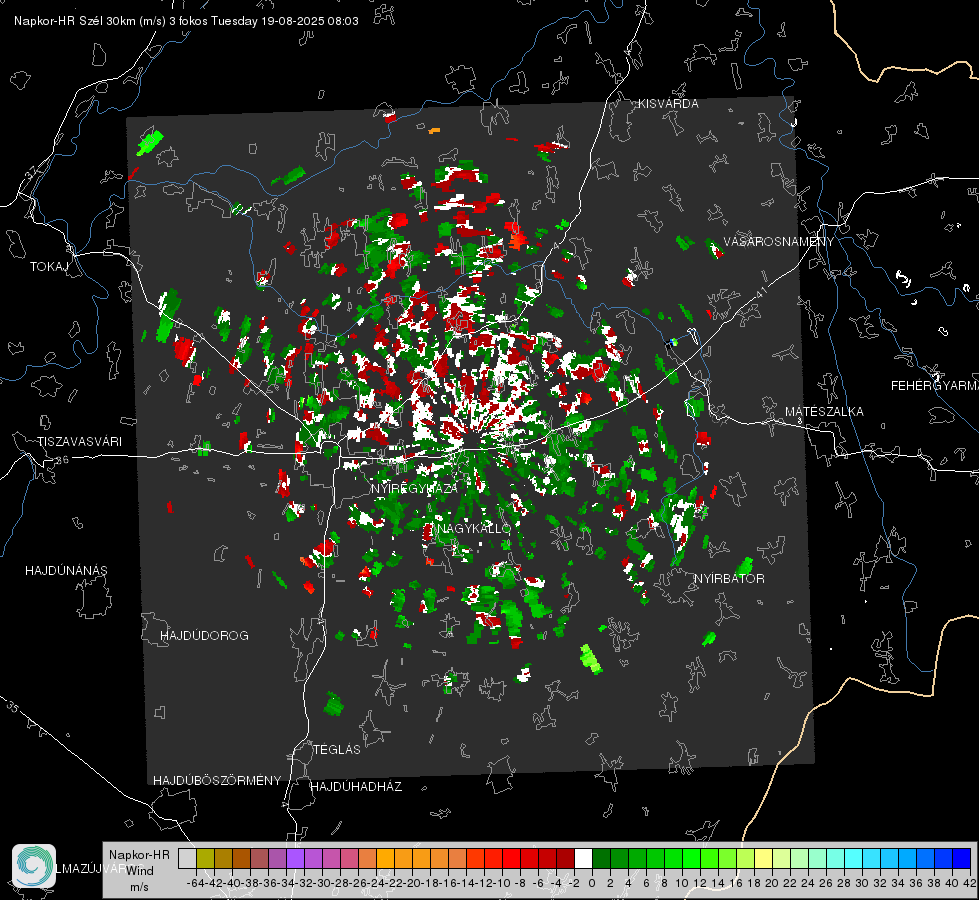The width and height of the screenshot is (979, 900).
Task: Select the white zero-velocity legend swatch
Action: point(583,859)
